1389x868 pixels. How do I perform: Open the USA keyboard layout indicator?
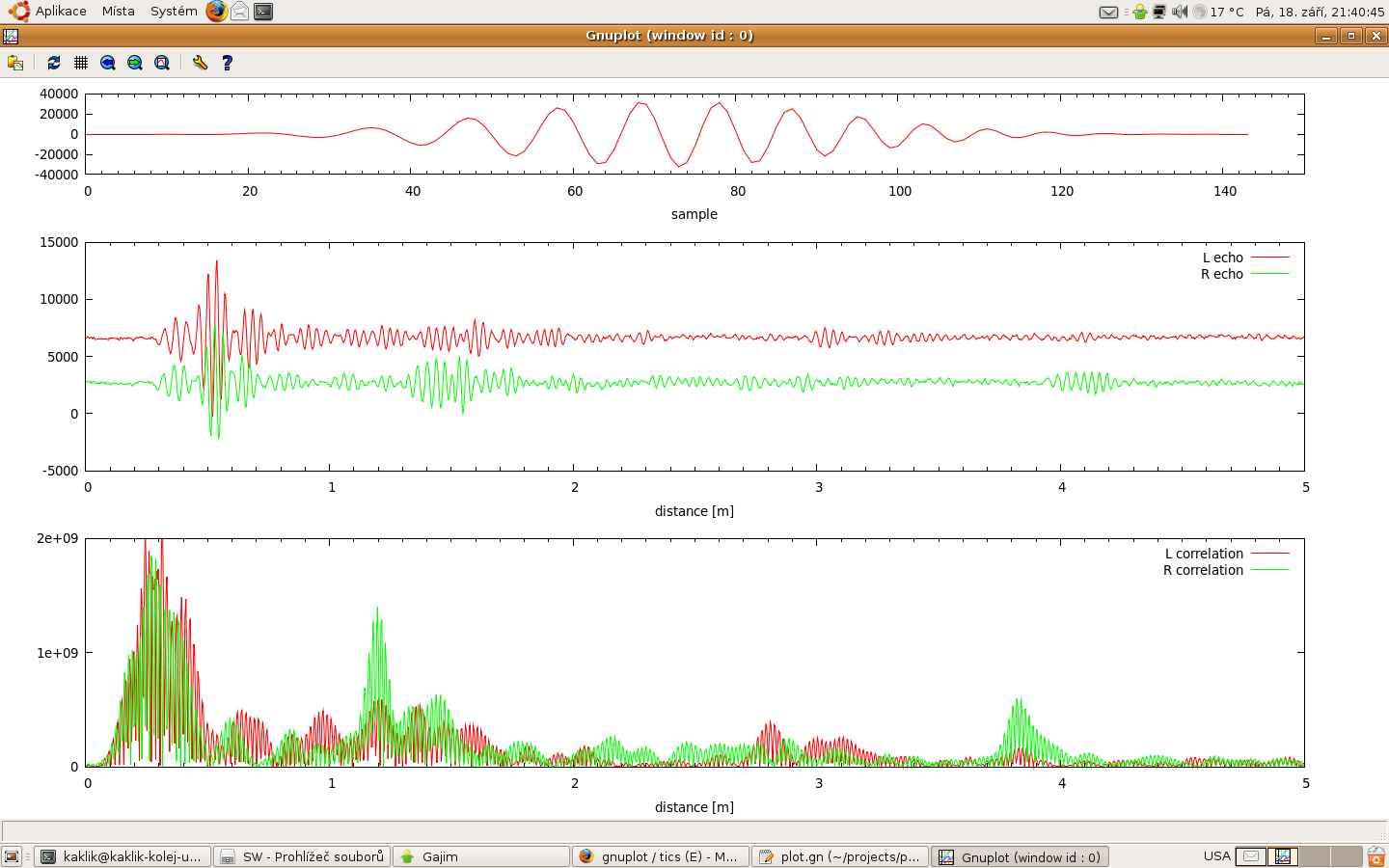[1216, 856]
